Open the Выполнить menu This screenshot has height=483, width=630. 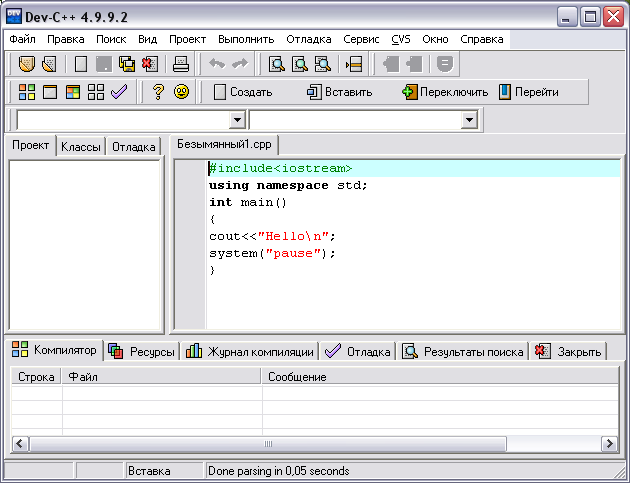click(246, 39)
